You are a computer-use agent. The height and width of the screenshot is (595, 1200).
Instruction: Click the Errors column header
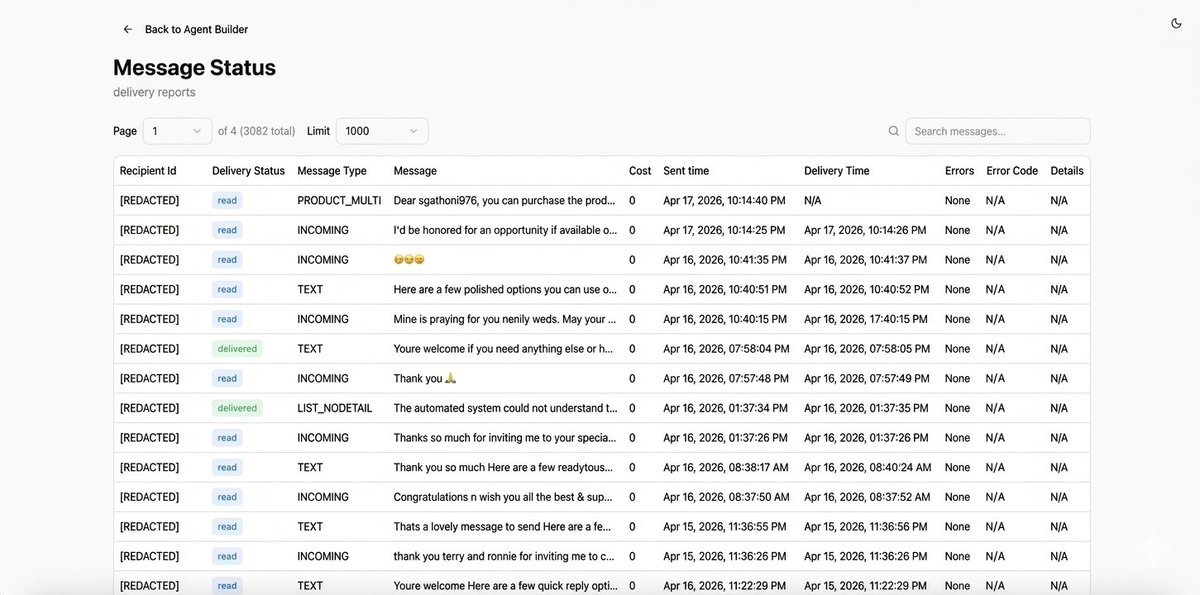(x=959, y=171)
